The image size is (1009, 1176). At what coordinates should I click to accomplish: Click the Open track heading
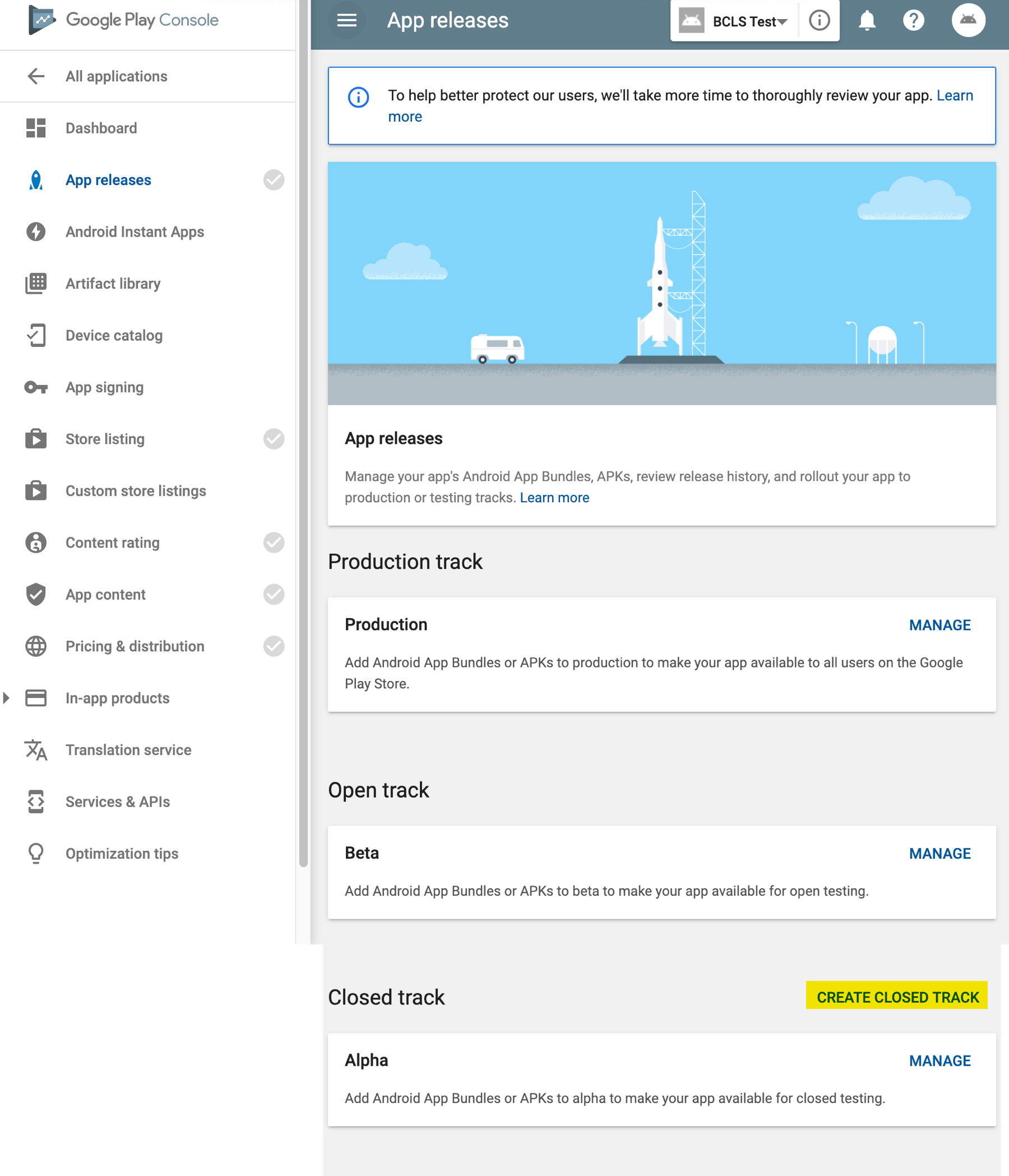click(x=378, y=790)
